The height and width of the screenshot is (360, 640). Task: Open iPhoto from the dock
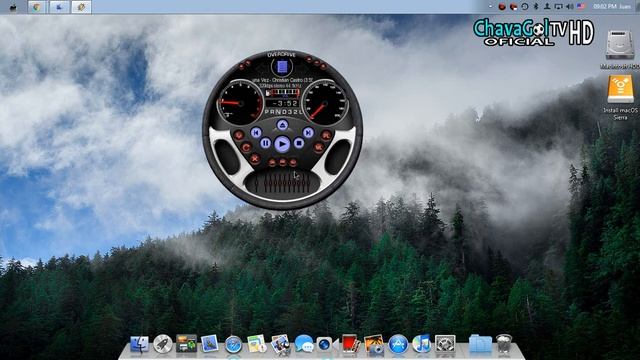click(x=374, y=344)
